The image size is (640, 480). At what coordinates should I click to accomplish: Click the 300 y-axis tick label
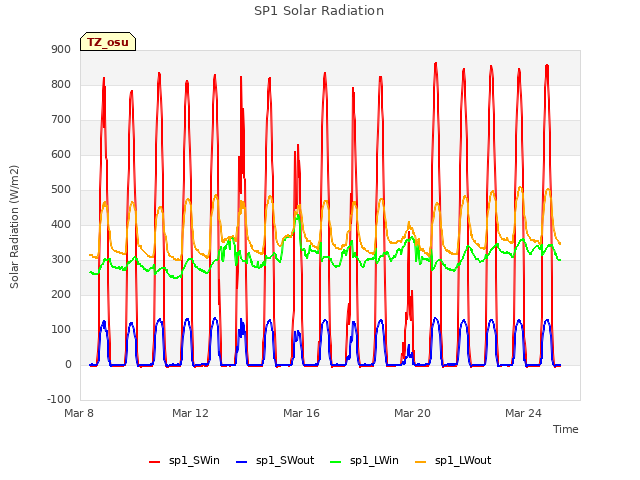61,260
